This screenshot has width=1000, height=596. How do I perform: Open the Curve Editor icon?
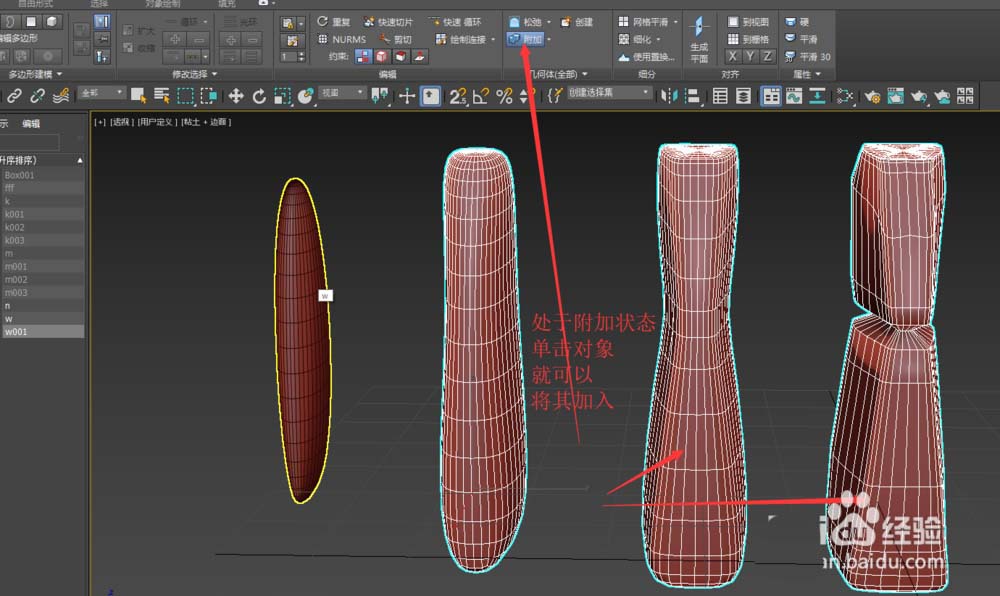[795, 96]
